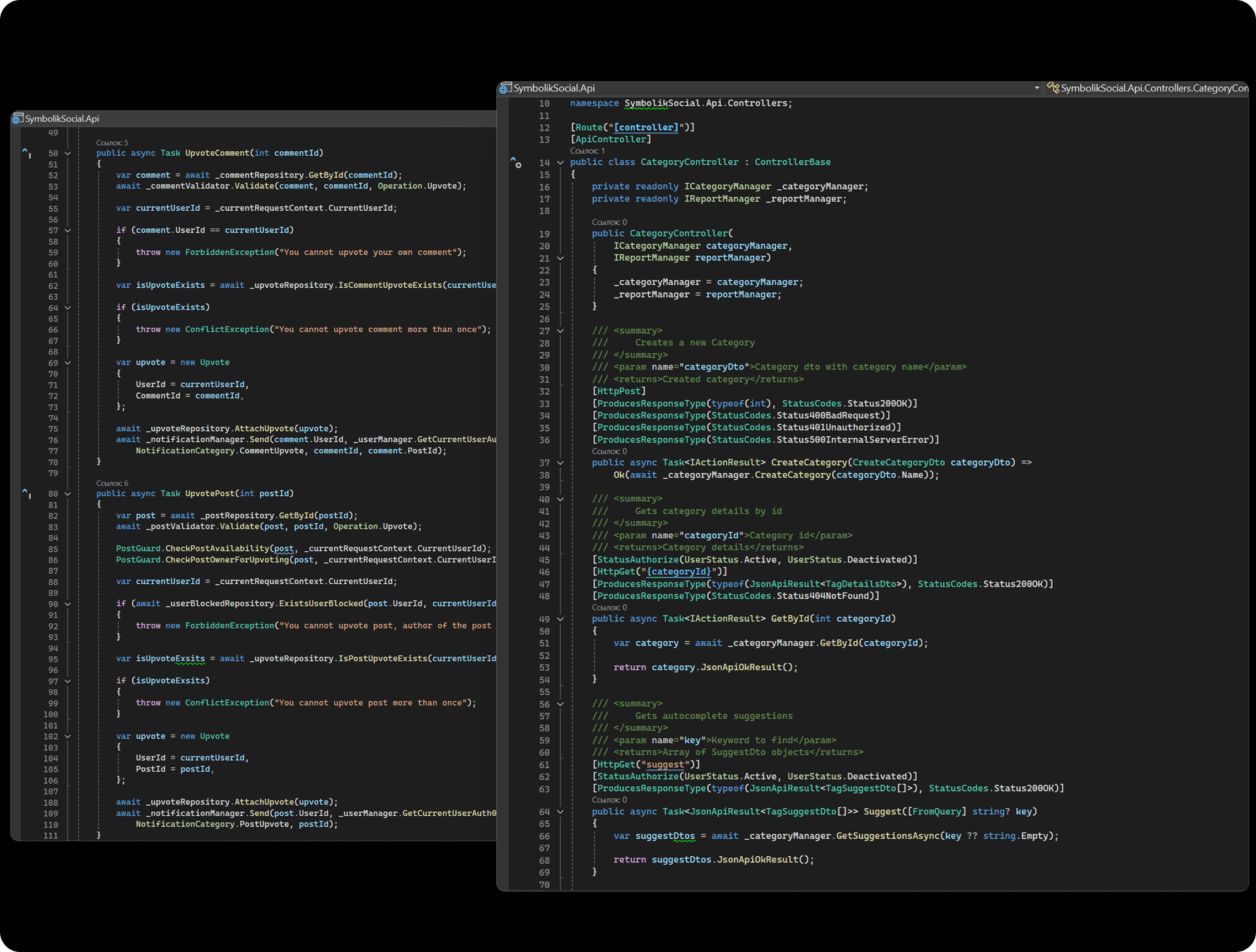Collapse the isUpvoteExists if block at line 64
The height and width of the screenshot is (952, 1256).
[x=67, y=308]
